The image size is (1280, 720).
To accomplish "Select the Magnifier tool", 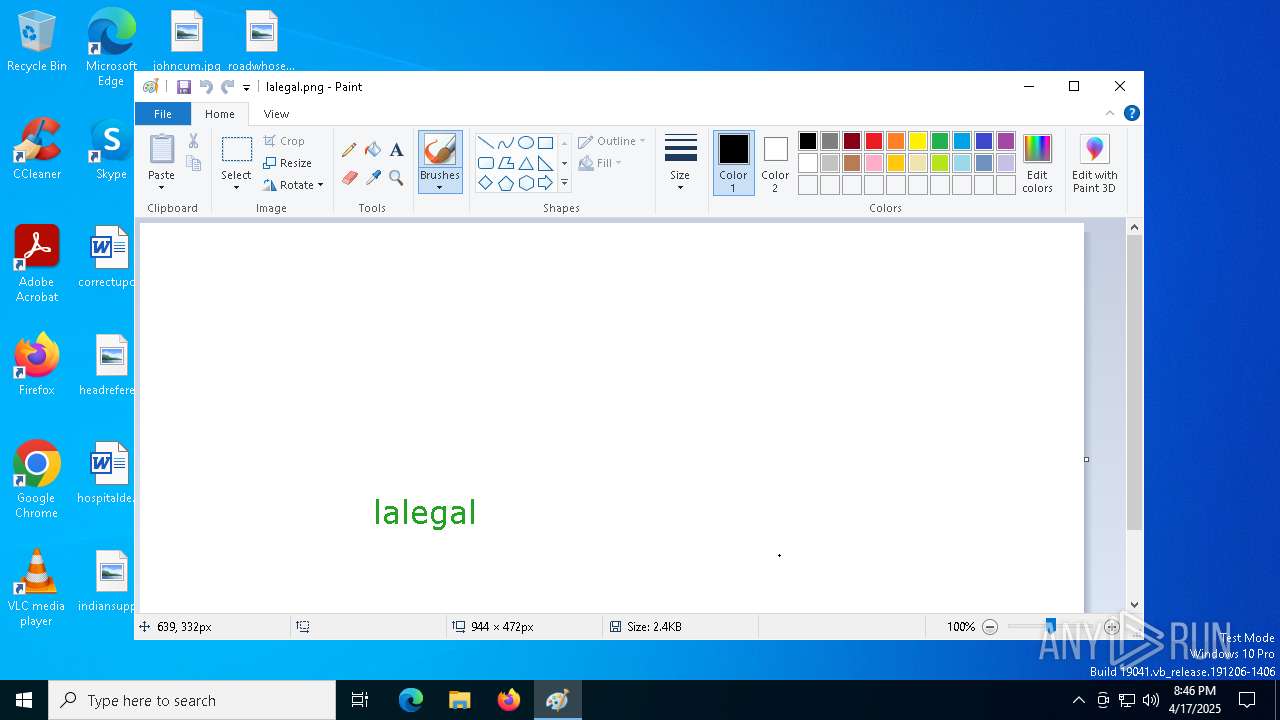I will tap(396, 178).
